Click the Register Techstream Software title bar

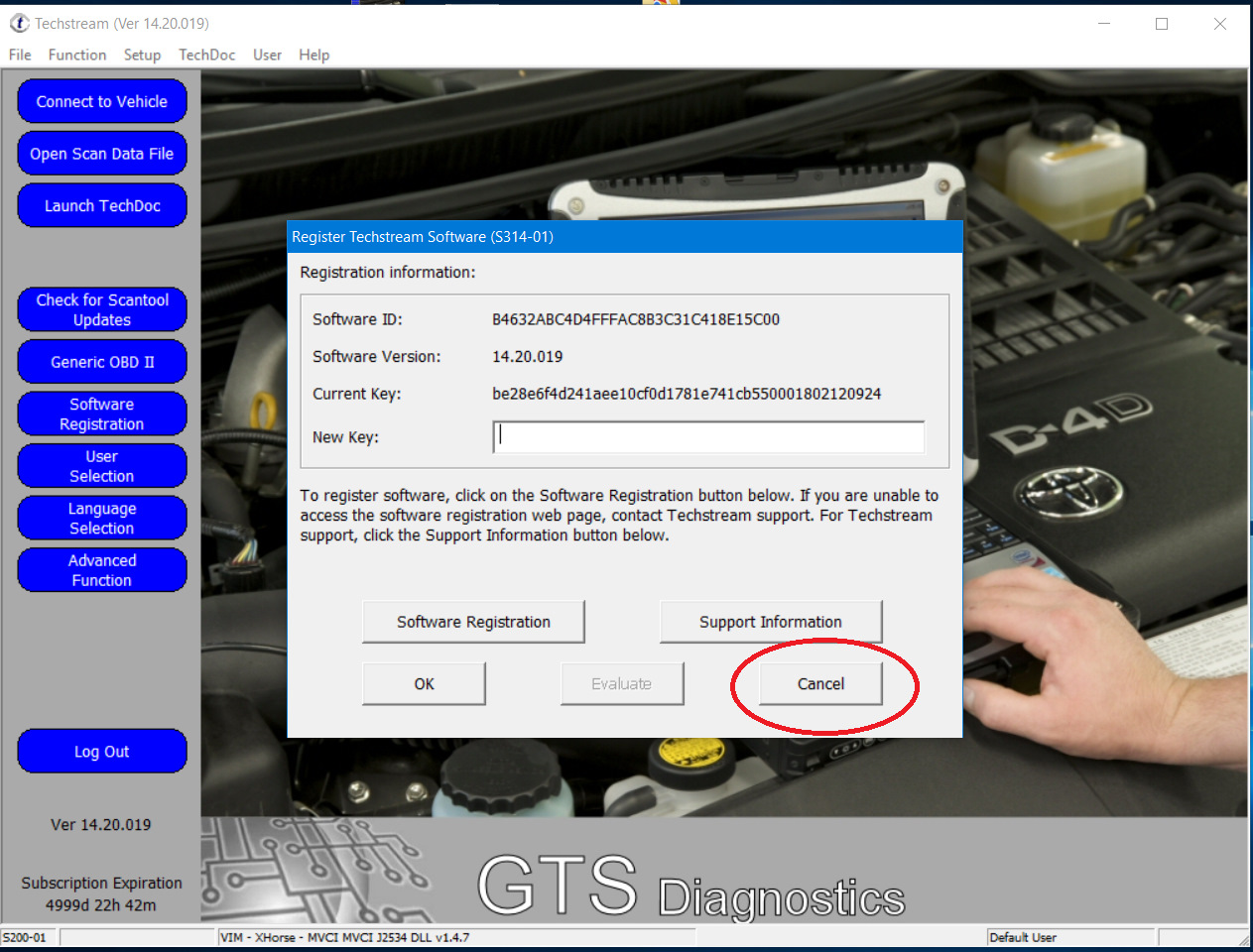tap(625, 237)
